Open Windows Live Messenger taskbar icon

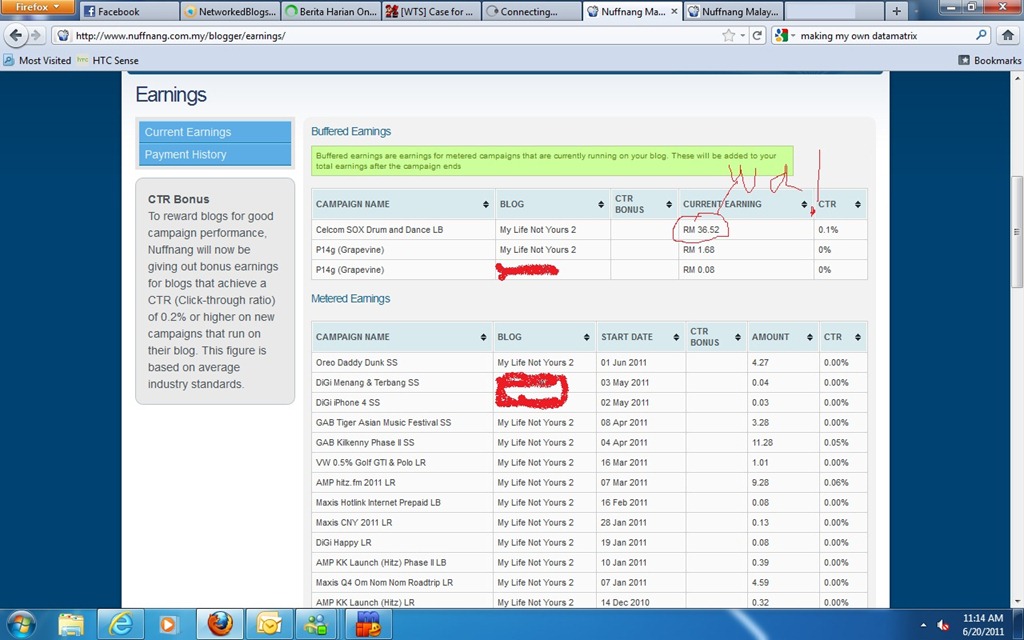pos(317,624)
